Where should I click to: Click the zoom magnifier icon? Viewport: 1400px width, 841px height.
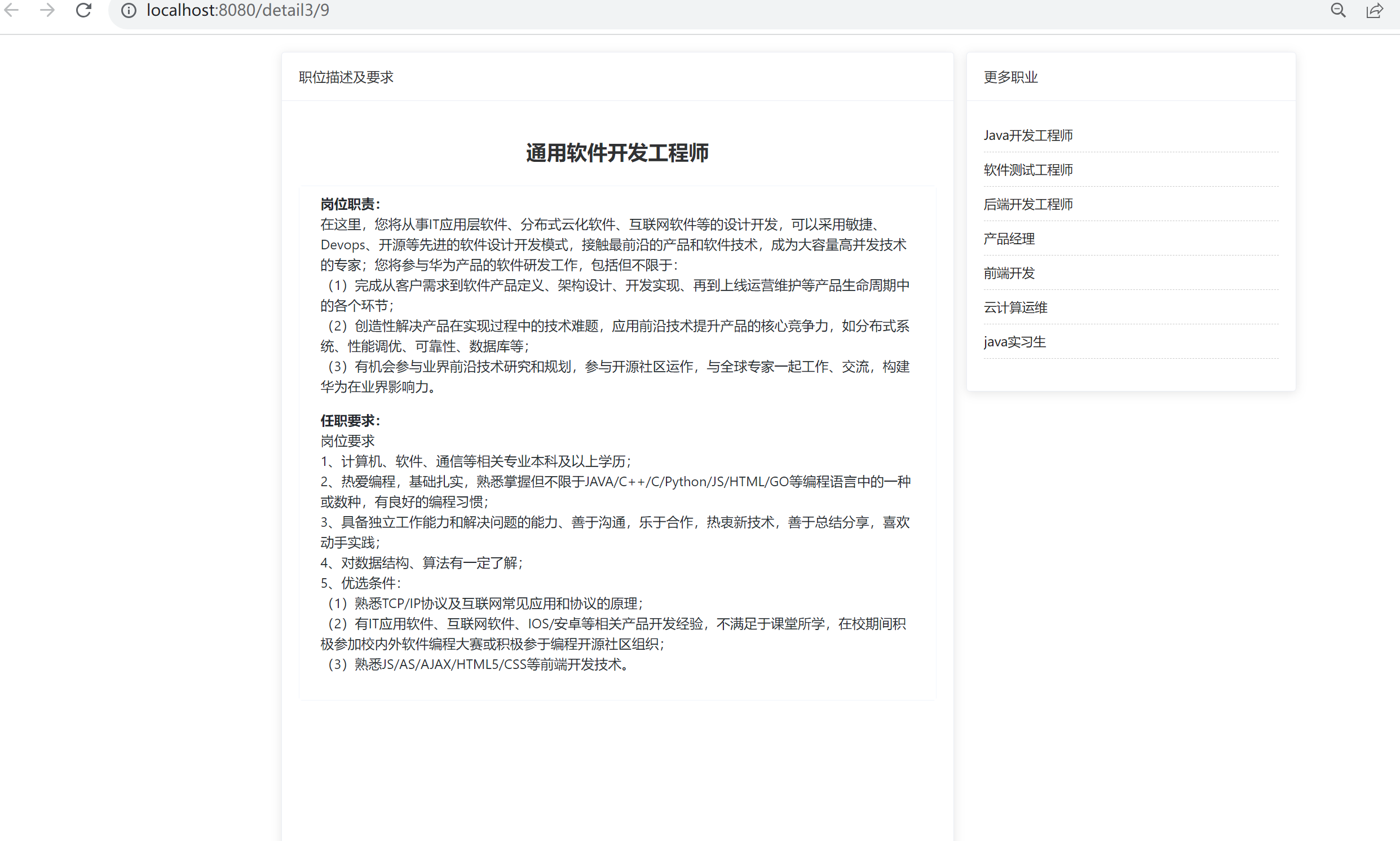1339,10
